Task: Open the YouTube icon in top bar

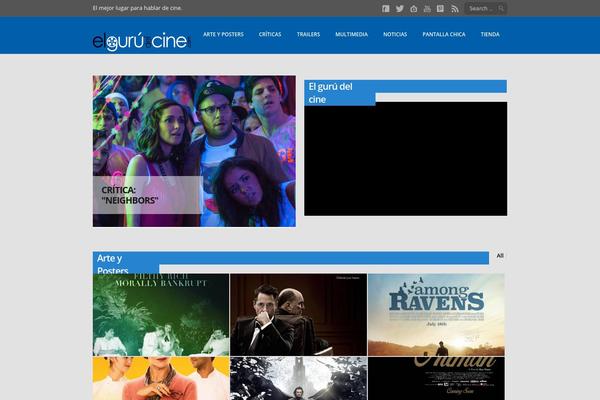Action: coord(427,8)
